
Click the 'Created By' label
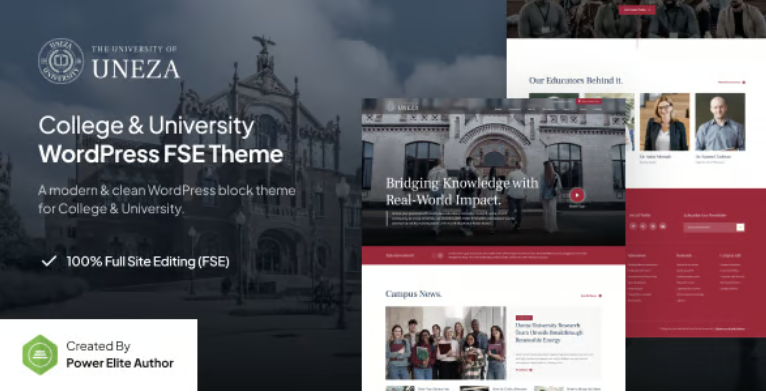coord(98,347)
